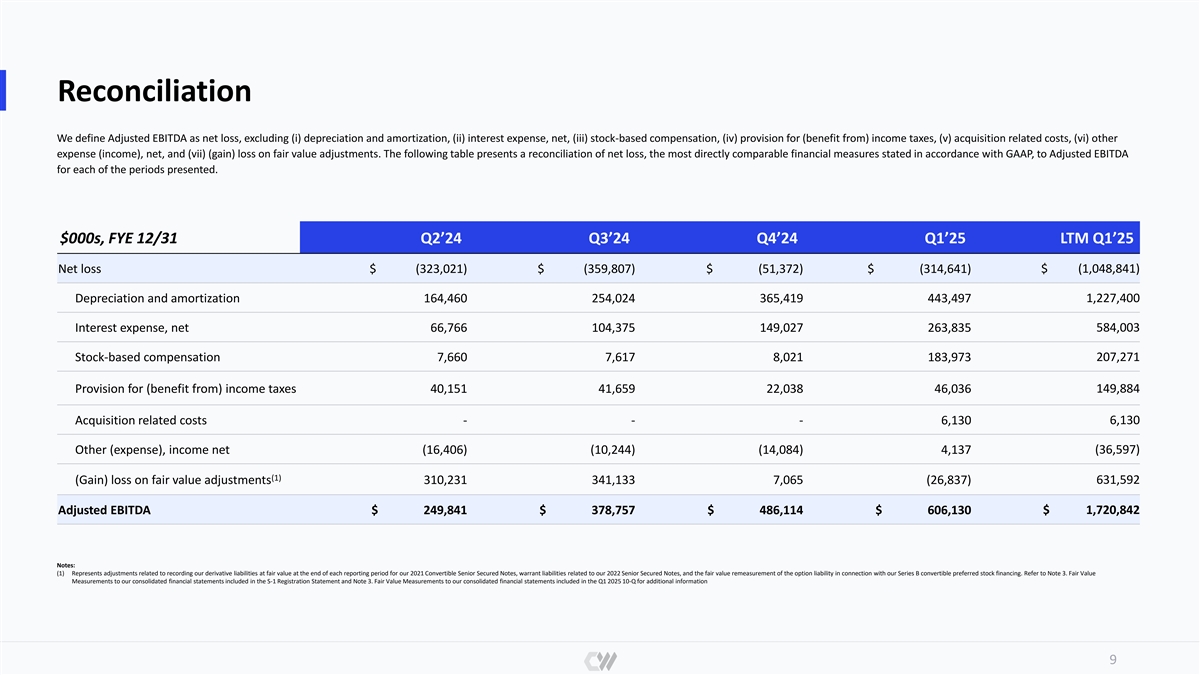
Task: Click the CoreWeave logo in the footer
Action: coord(600,661)
